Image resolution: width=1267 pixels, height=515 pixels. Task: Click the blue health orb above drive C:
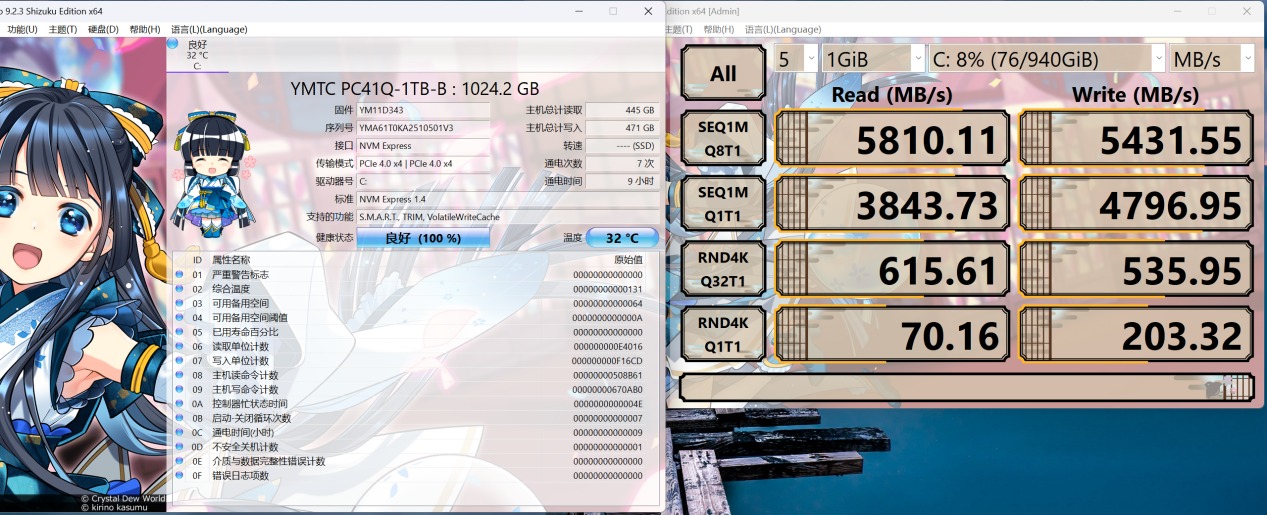173,44
